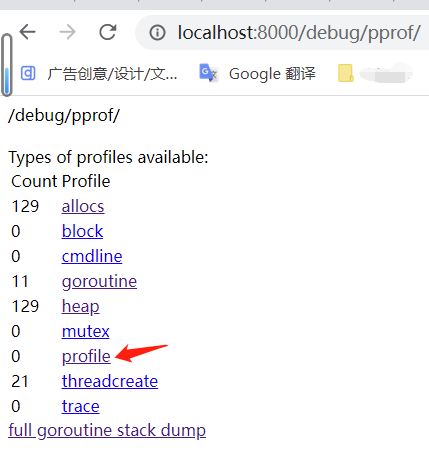Image resolution: width=429 pixels, height=456 pixels.
Task: Click the 广告创意/设计/文... bookmark label
Action: click(x=112, y=74)
